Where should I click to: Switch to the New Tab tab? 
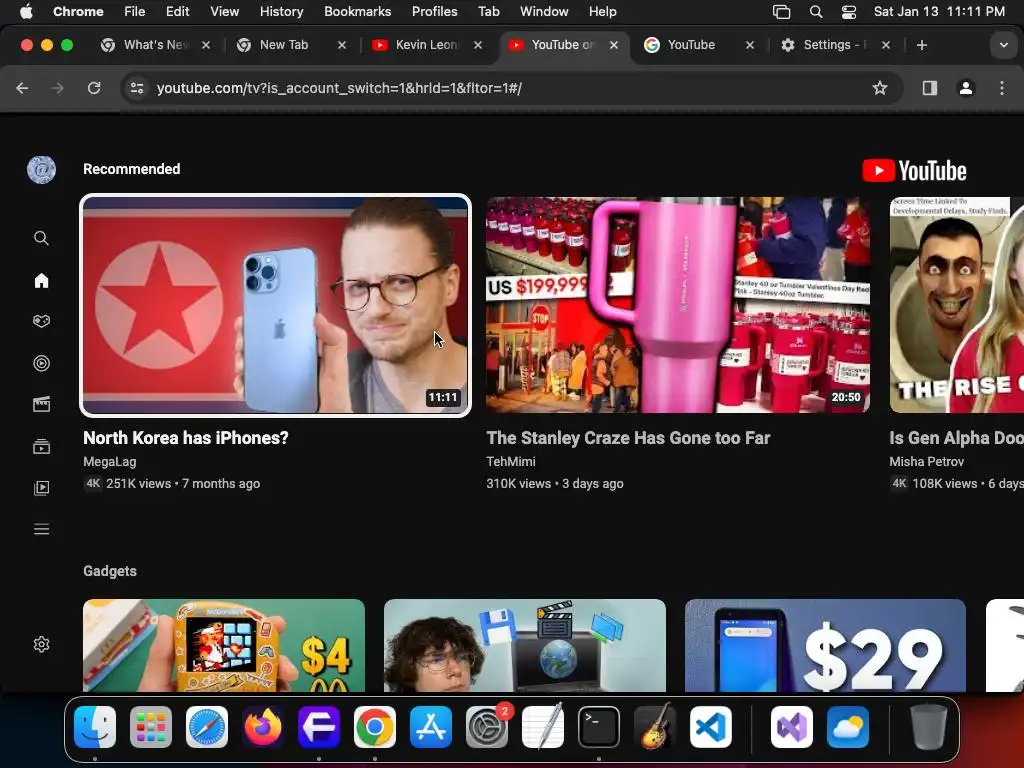[x=283, y=45]
